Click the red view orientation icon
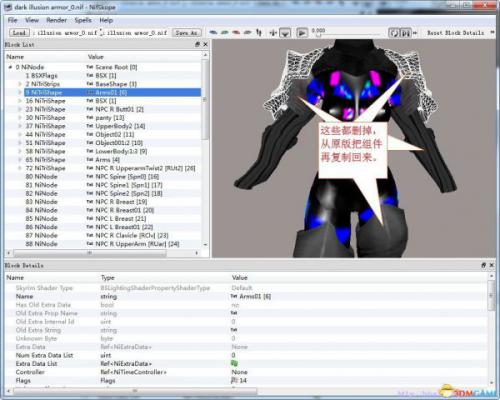The height and width of the screenshot is (400, 500). [x=236, y=32]
